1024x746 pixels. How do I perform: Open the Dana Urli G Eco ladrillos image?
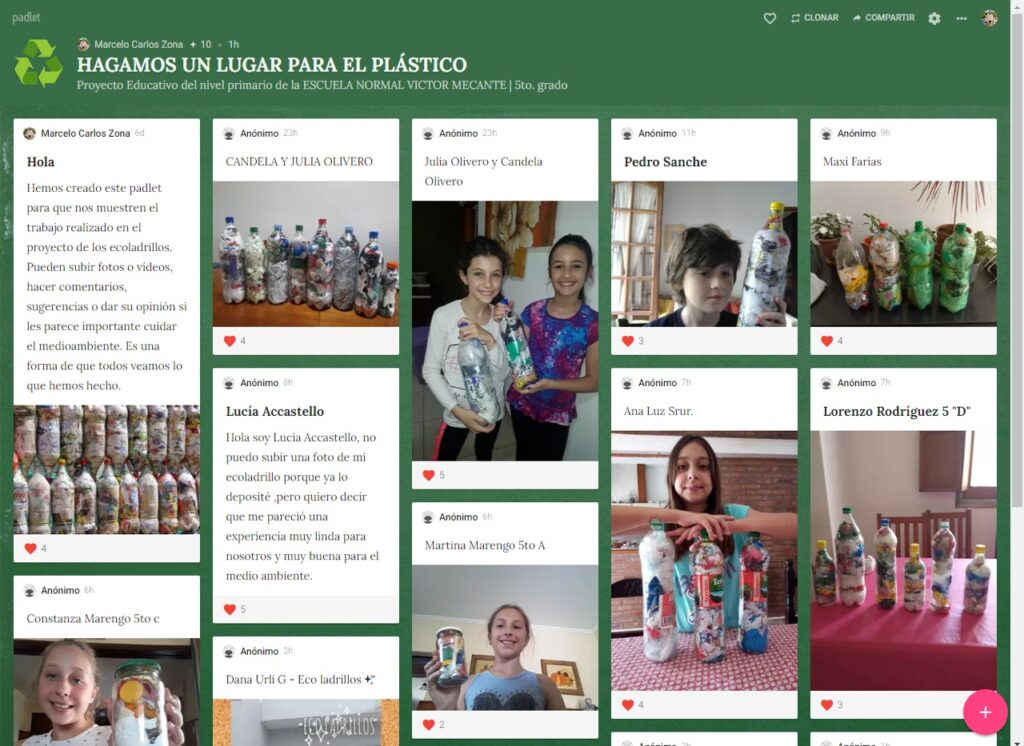point(306,722)
